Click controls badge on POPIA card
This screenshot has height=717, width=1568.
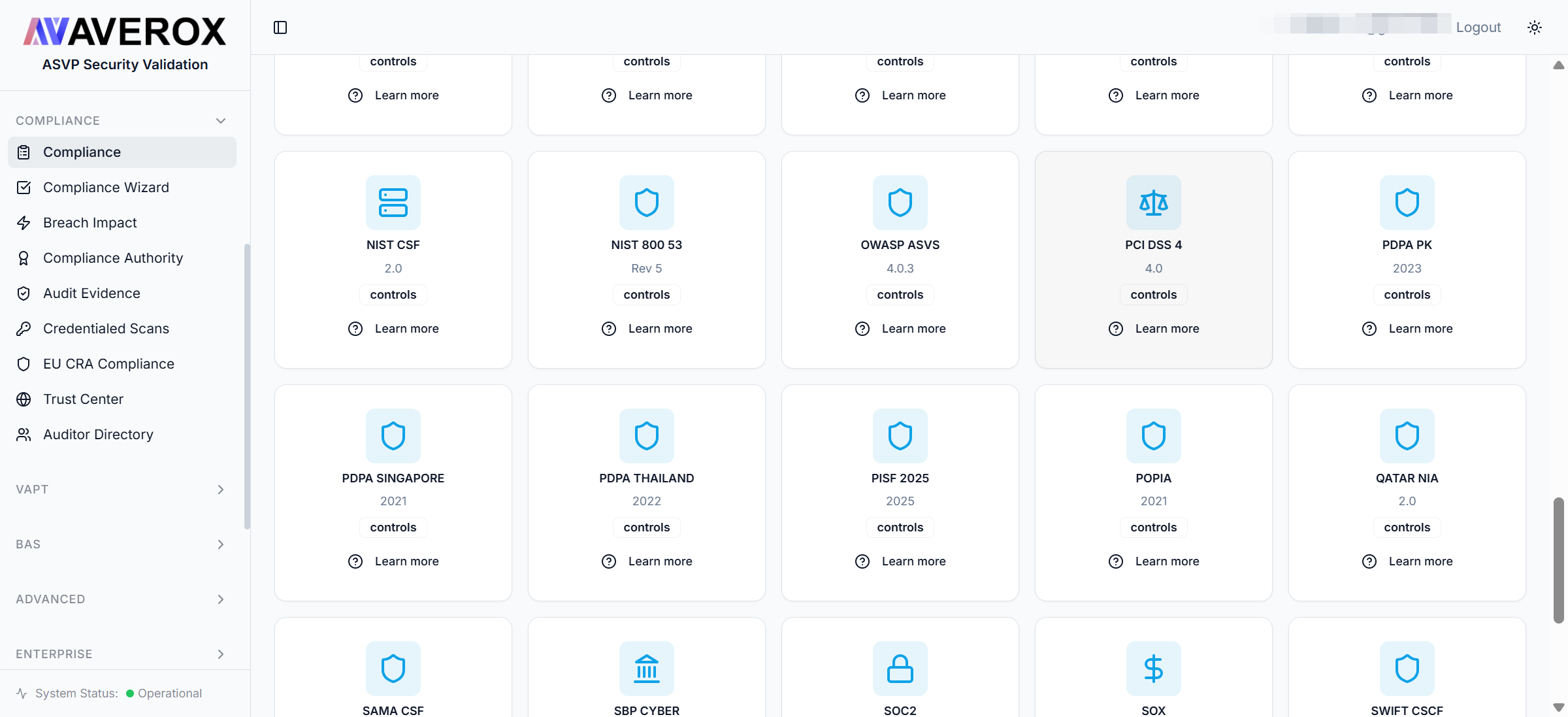tap(1154, 527)
